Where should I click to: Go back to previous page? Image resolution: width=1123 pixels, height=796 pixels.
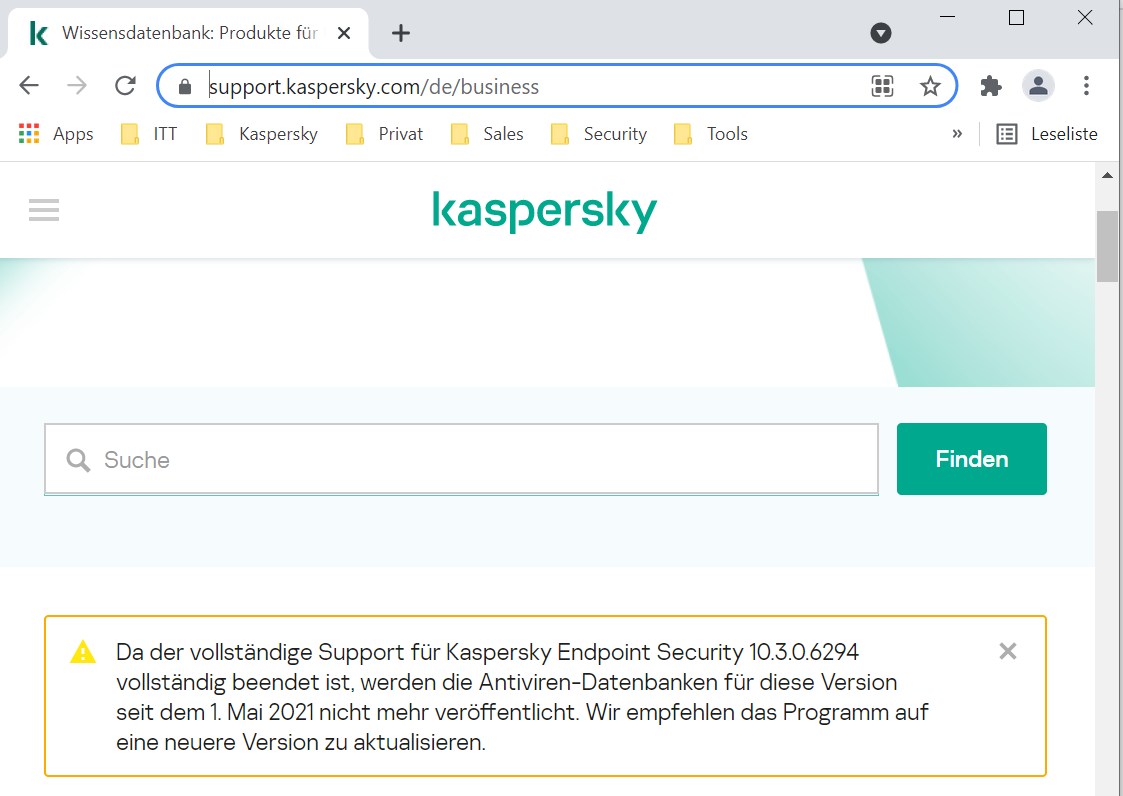pos(29,86)
